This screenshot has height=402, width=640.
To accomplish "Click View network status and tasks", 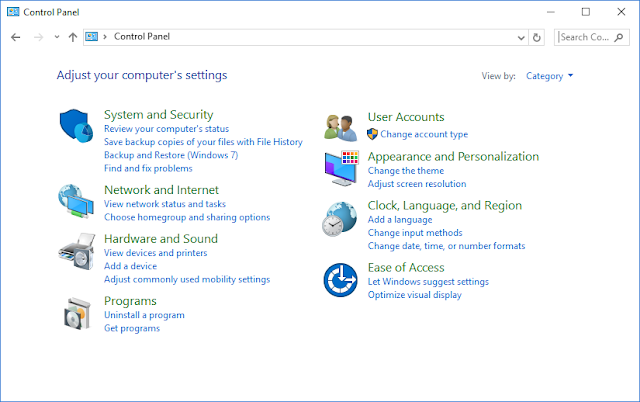I will pos(165,204).
